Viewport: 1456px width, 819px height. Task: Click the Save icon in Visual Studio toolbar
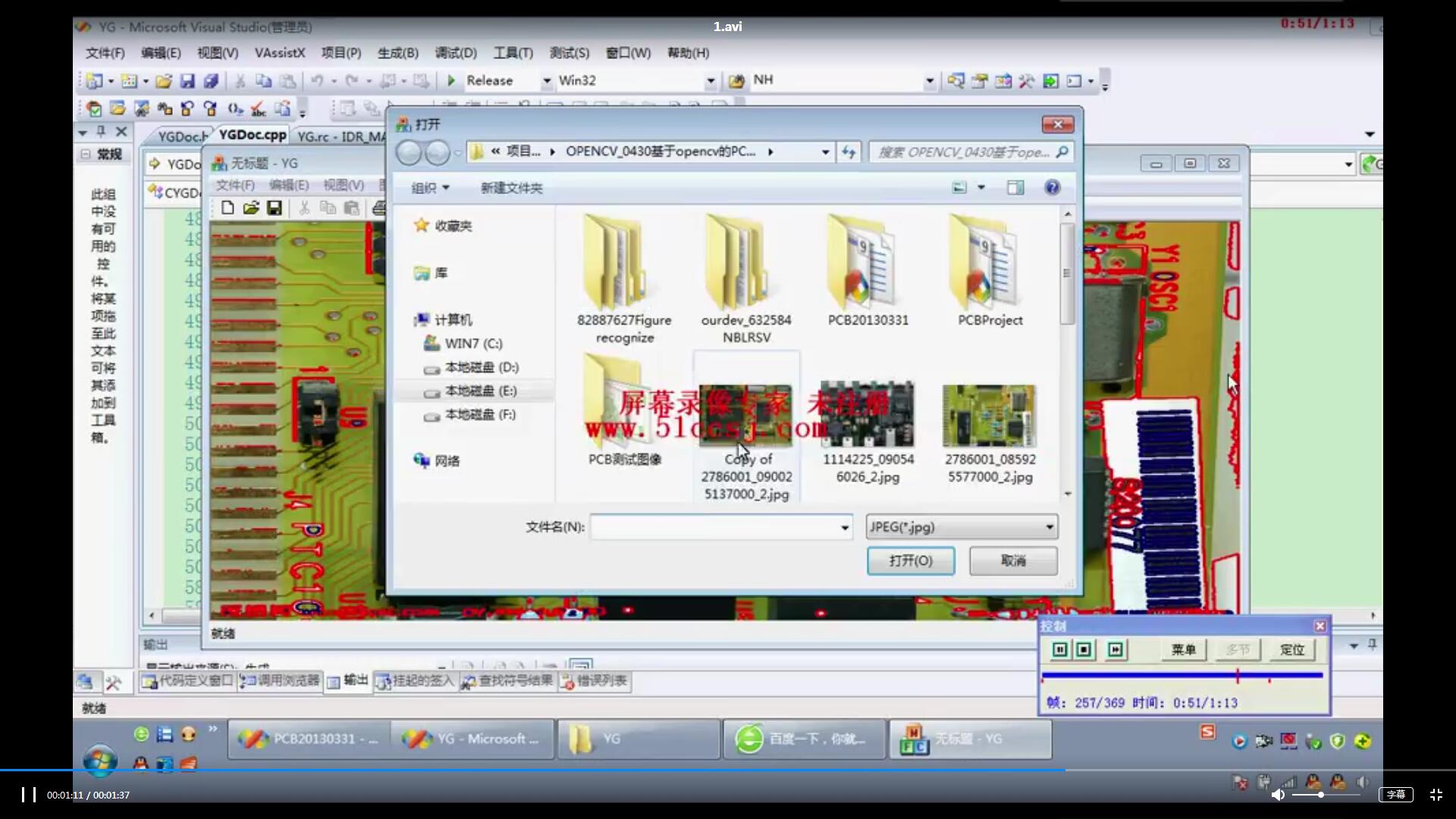coord(187,80)
